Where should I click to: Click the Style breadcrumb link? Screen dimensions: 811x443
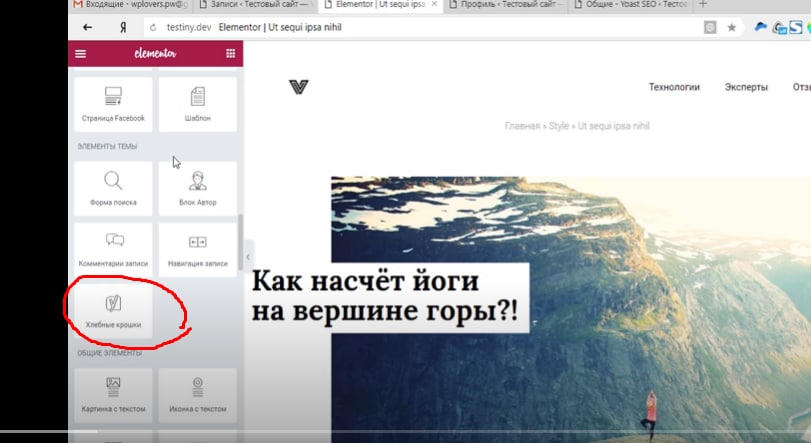[559, 126]
